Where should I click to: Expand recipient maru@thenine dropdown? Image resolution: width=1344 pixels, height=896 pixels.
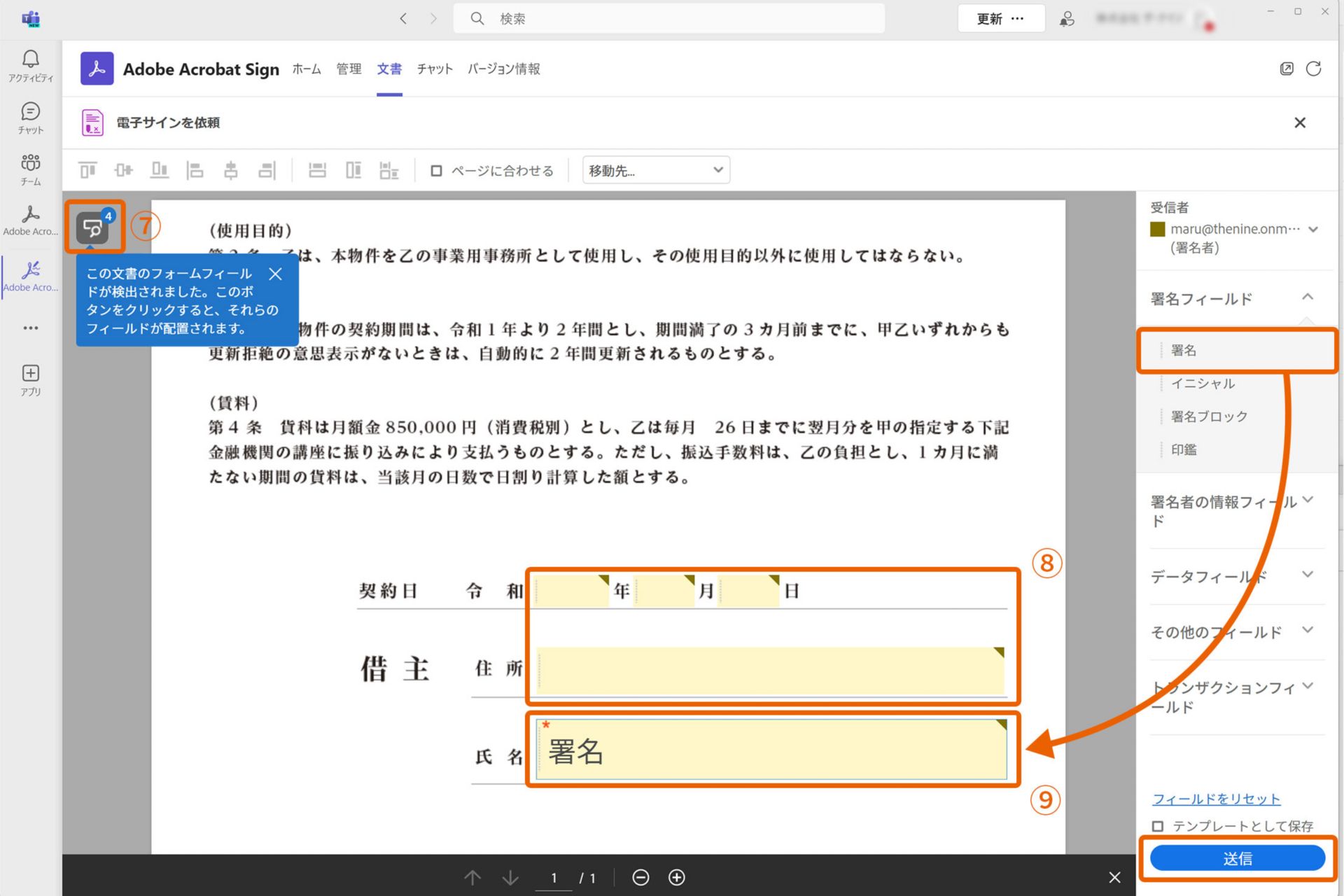(x=1313, y=230)
